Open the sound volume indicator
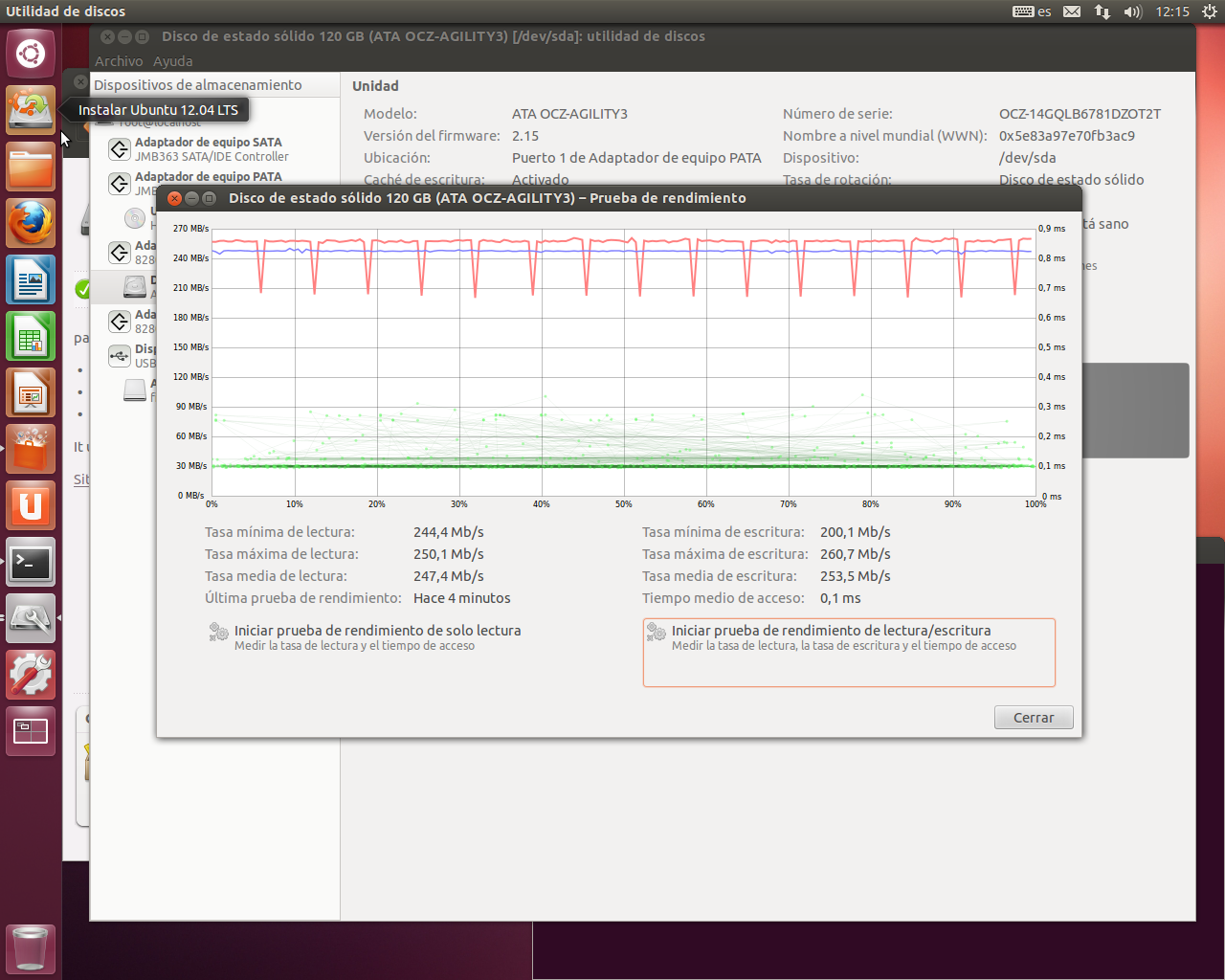This screenshot has height=980, width=1225. (x=1133, y=11)
